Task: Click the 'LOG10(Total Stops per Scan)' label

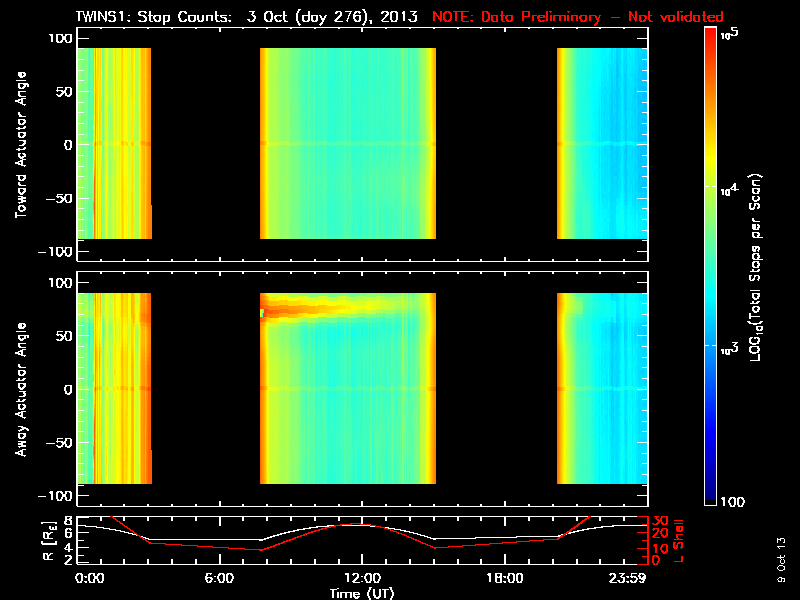Action: 755,267
